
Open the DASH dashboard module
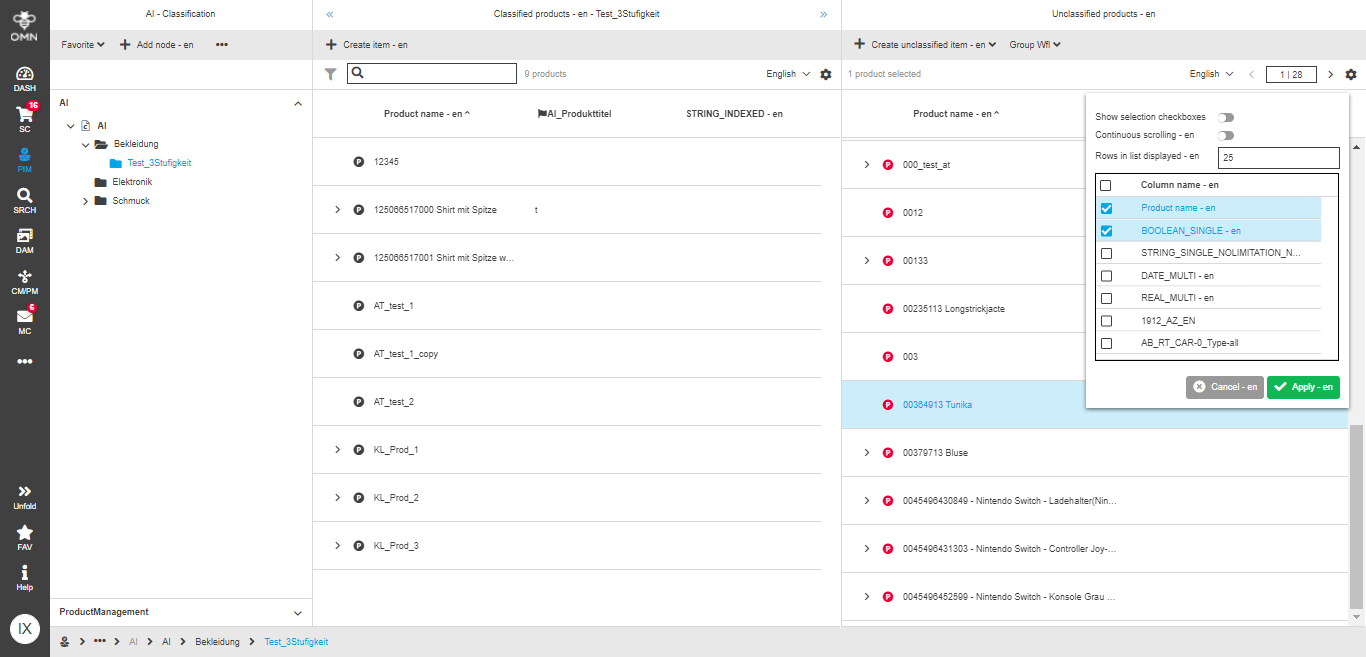point(23,75)
